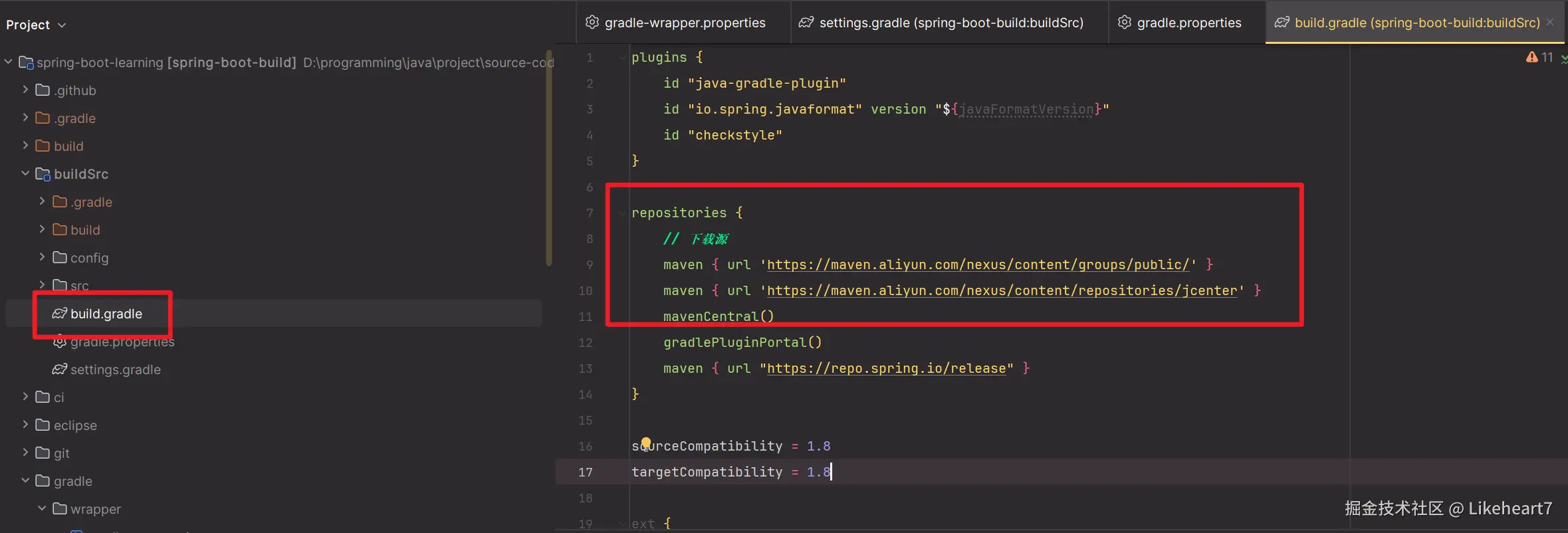1568x533 pixels.
Task: Click the Gradle file icon beside build.gradle in tree
Action: coord(60,314)
